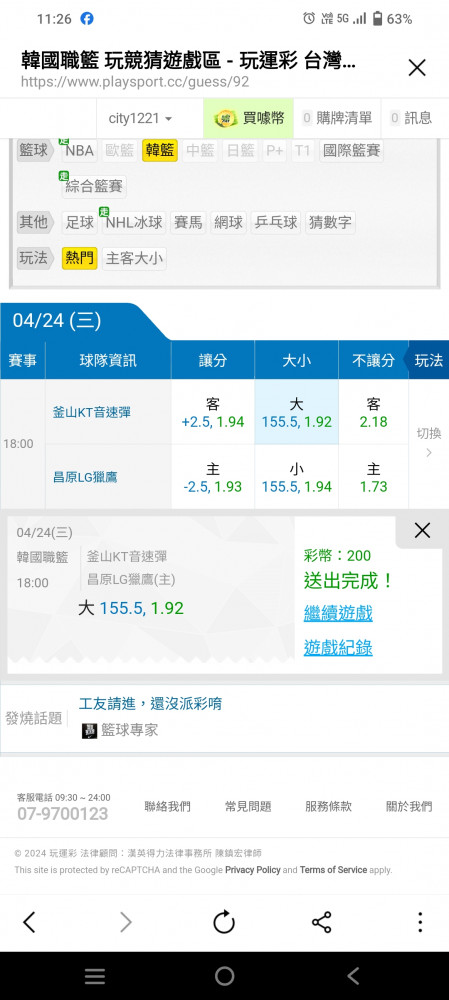
Task: Collapse the 玩法 column arrow tab
Action: click(426, 360)
